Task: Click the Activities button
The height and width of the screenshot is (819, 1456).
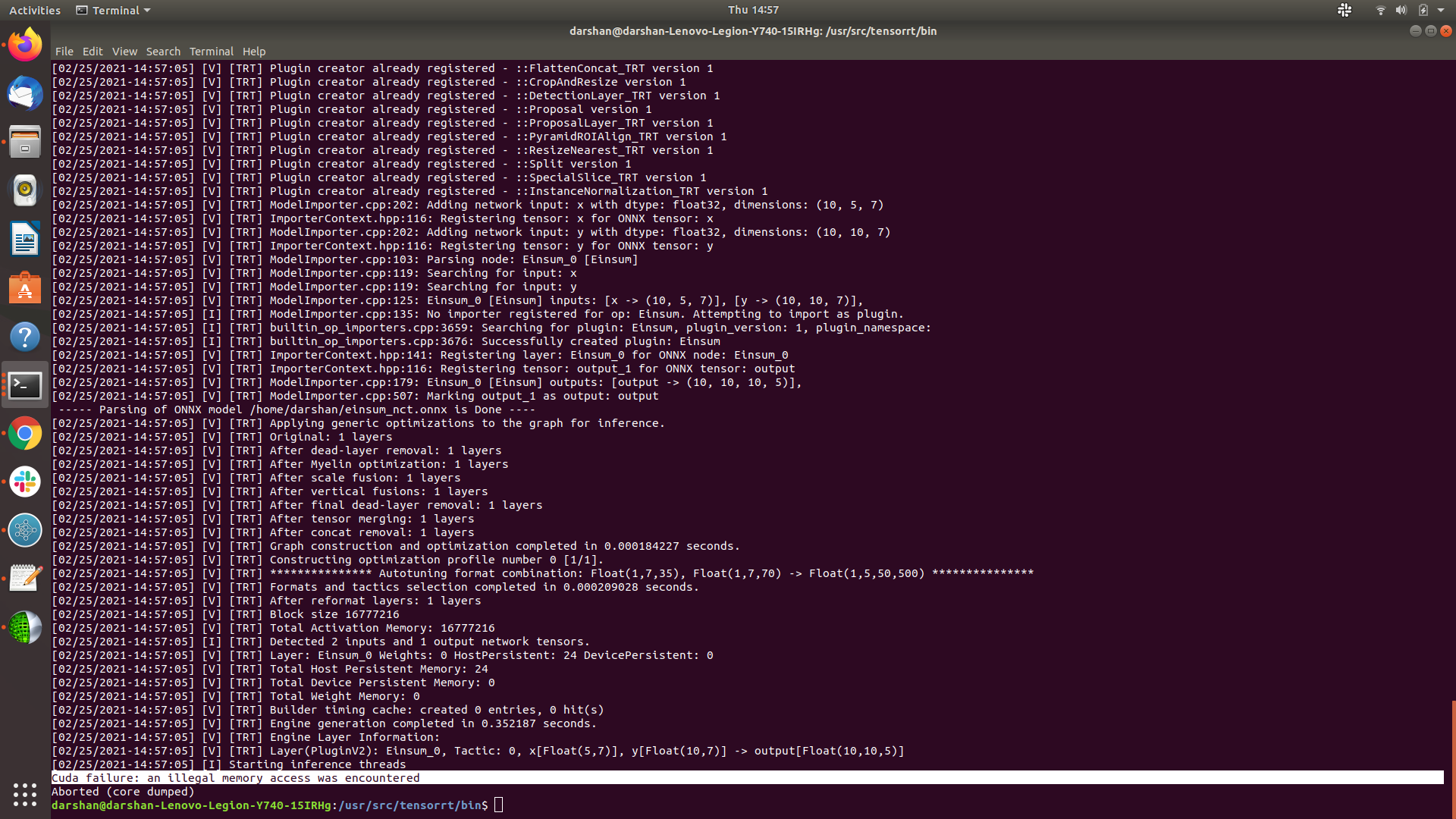Action: [35, 10]
